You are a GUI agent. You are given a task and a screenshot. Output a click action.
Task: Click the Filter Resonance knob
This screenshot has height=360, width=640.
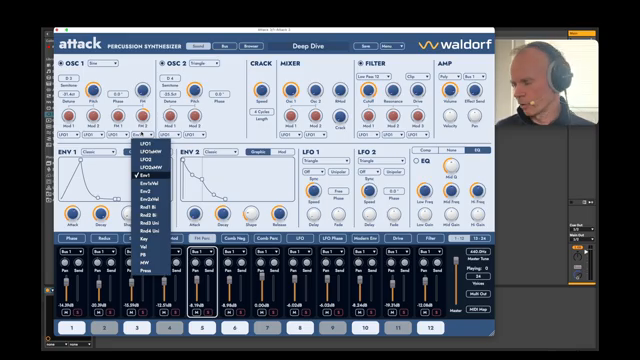[393, 90]
